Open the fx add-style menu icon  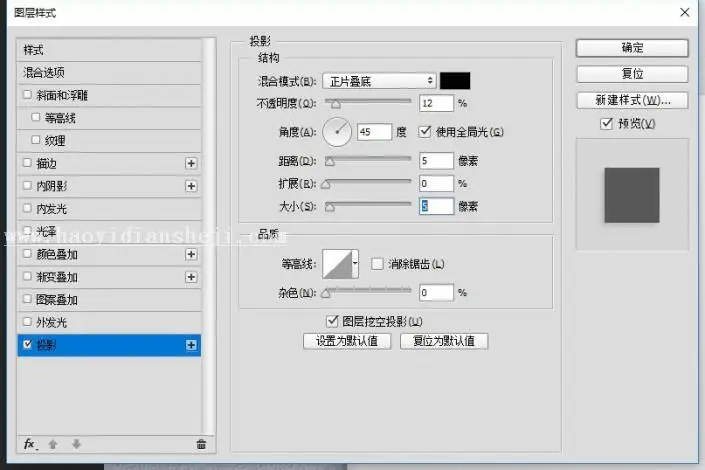[x=30, y=444]
